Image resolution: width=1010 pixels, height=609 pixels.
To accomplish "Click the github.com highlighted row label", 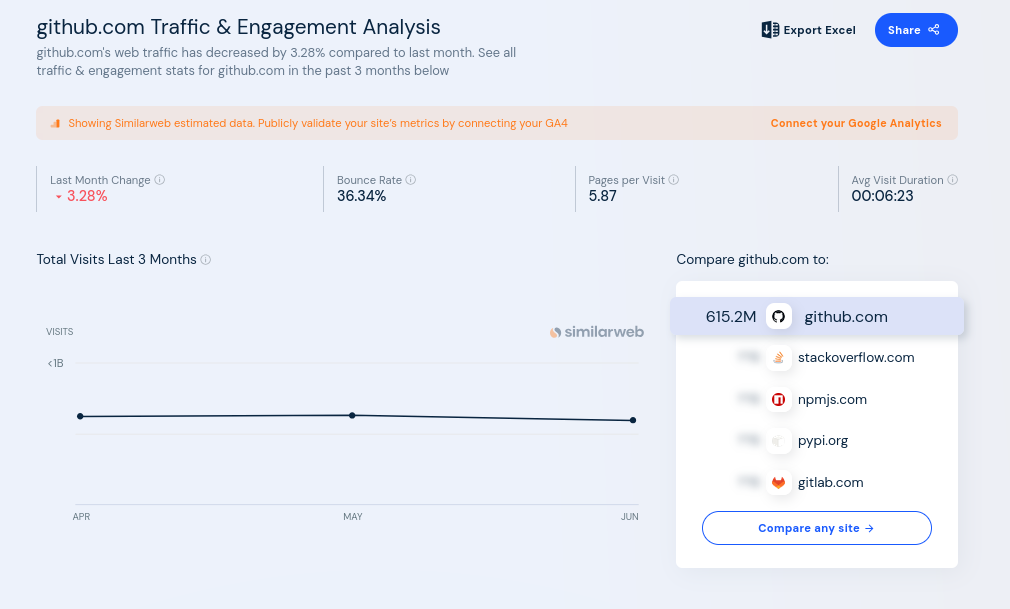I will [846, 316].
